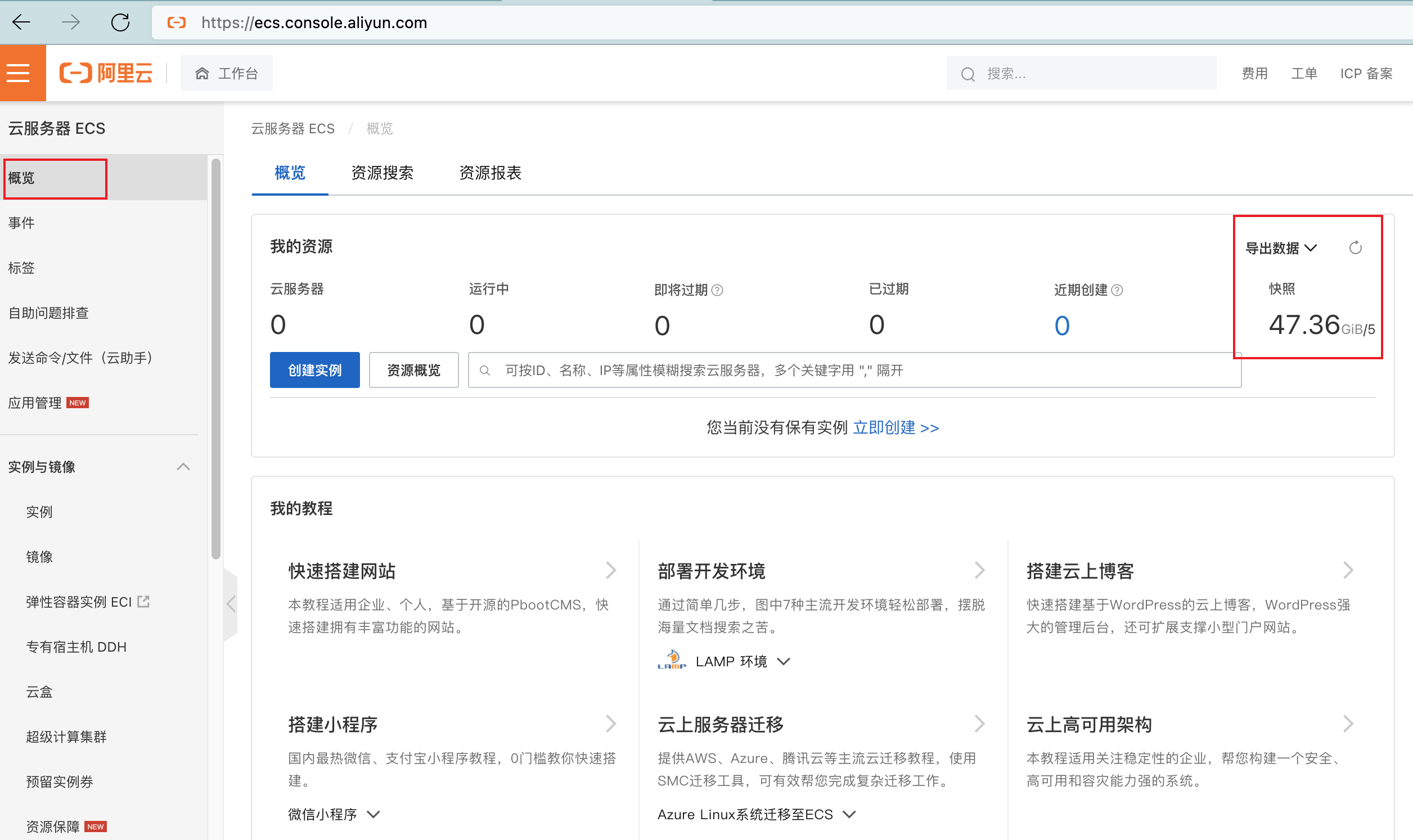
Task: Go back with browser back arrow
Action: coord(21,22)
